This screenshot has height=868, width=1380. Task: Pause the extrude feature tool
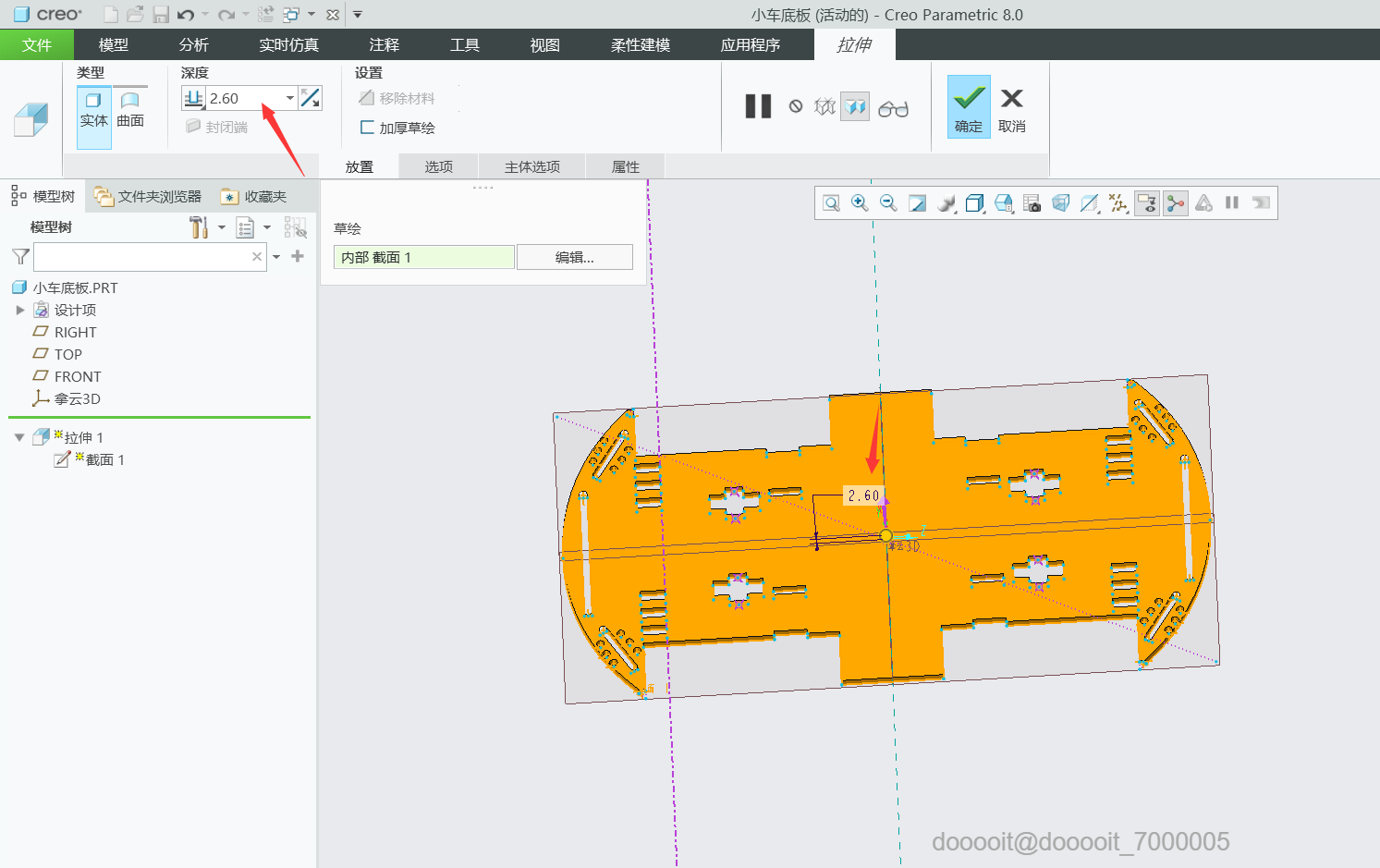click(758, 107)
